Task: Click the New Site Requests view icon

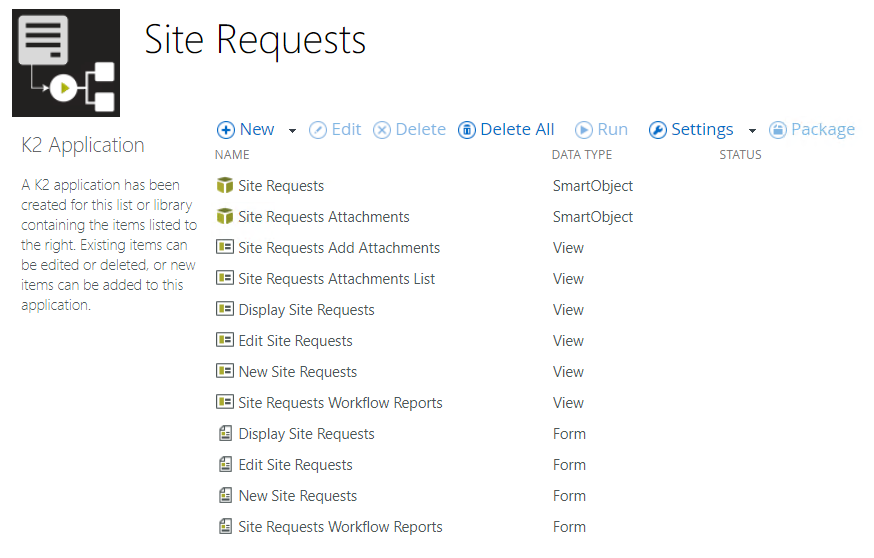Action: 225,371
